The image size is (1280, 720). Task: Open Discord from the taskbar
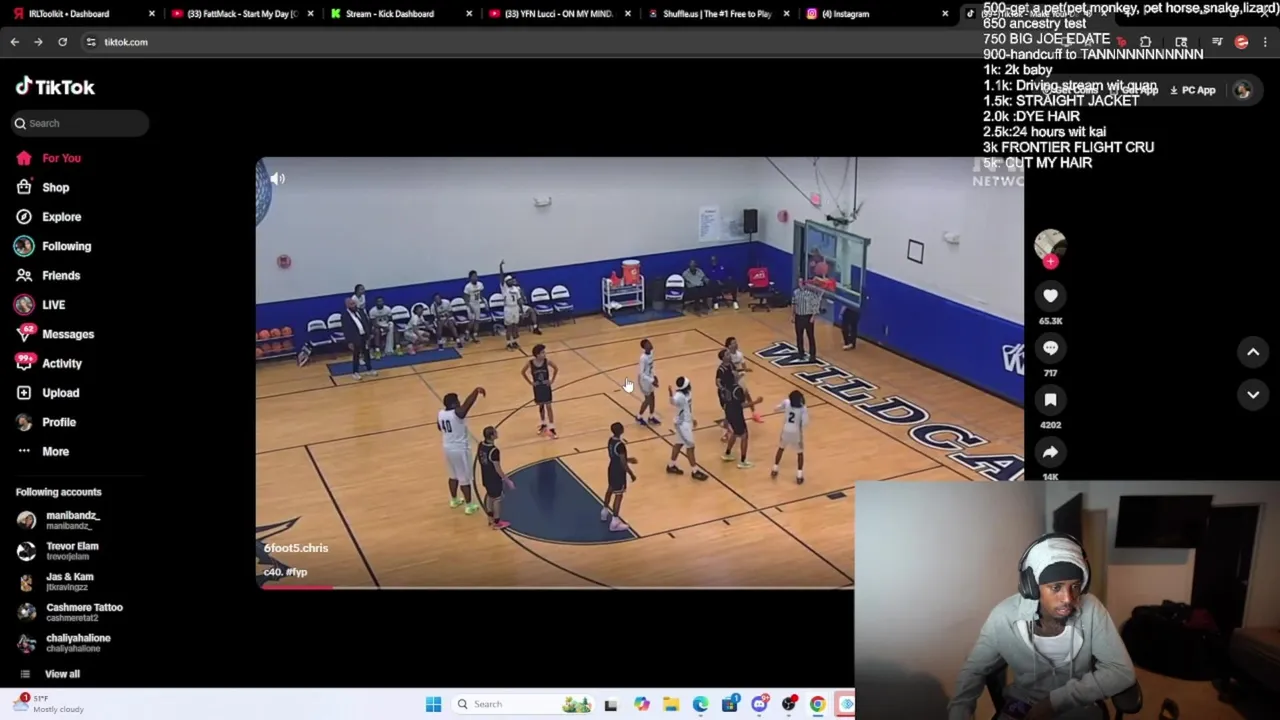point(759,704)
